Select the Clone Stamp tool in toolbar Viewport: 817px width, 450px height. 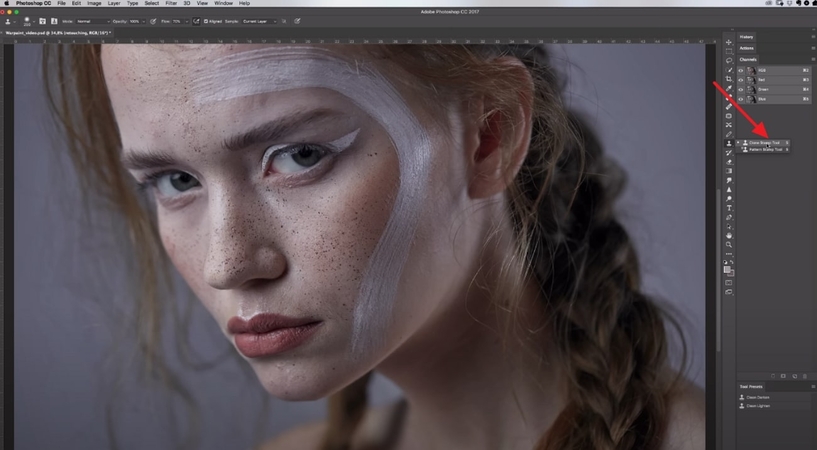coord(729,144)
